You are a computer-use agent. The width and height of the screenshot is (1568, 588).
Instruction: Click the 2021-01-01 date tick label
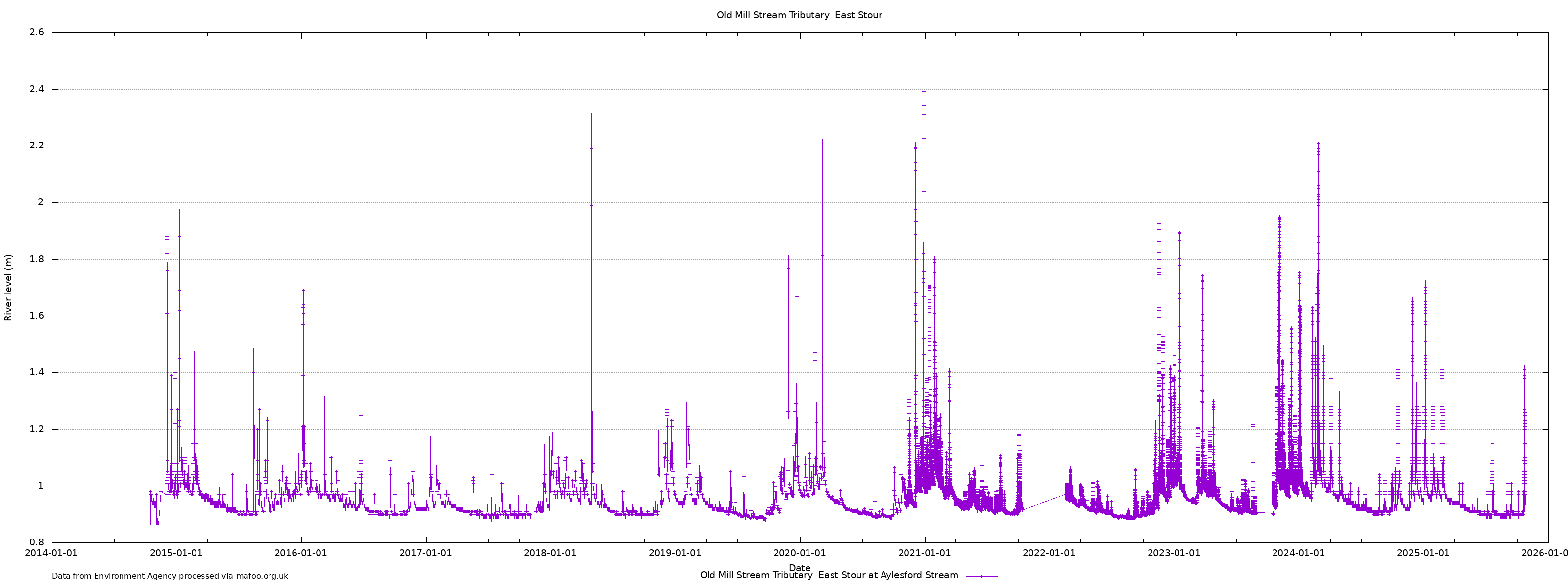click(925, 553)
